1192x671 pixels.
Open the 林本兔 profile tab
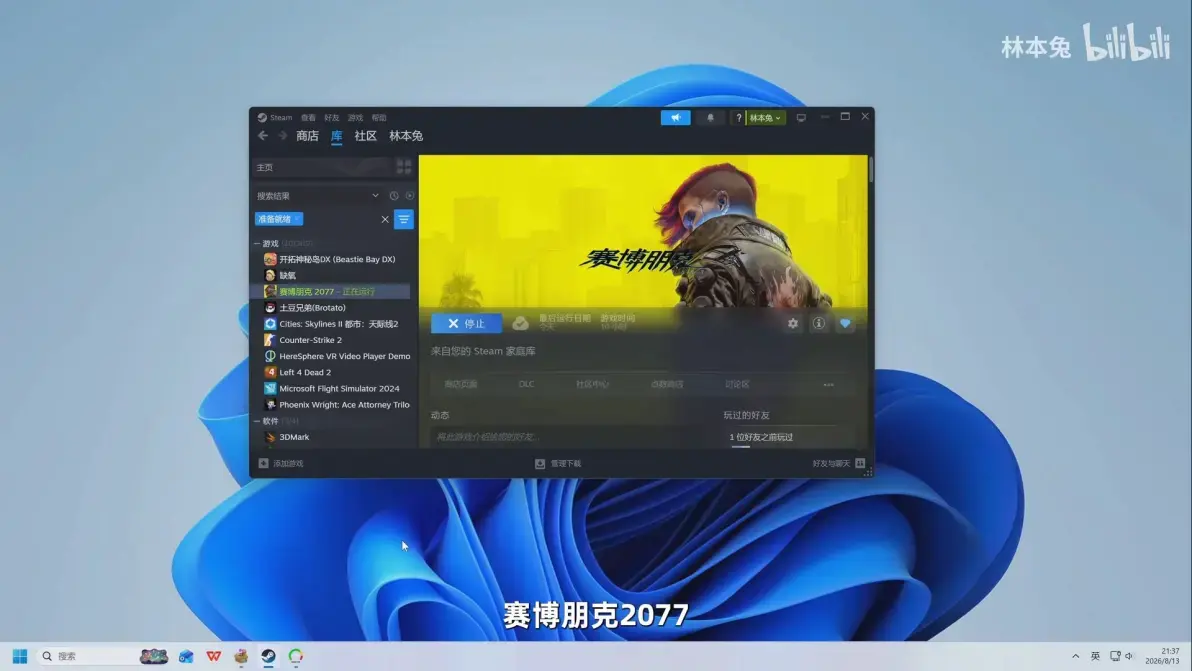click(x=406, y=136)
